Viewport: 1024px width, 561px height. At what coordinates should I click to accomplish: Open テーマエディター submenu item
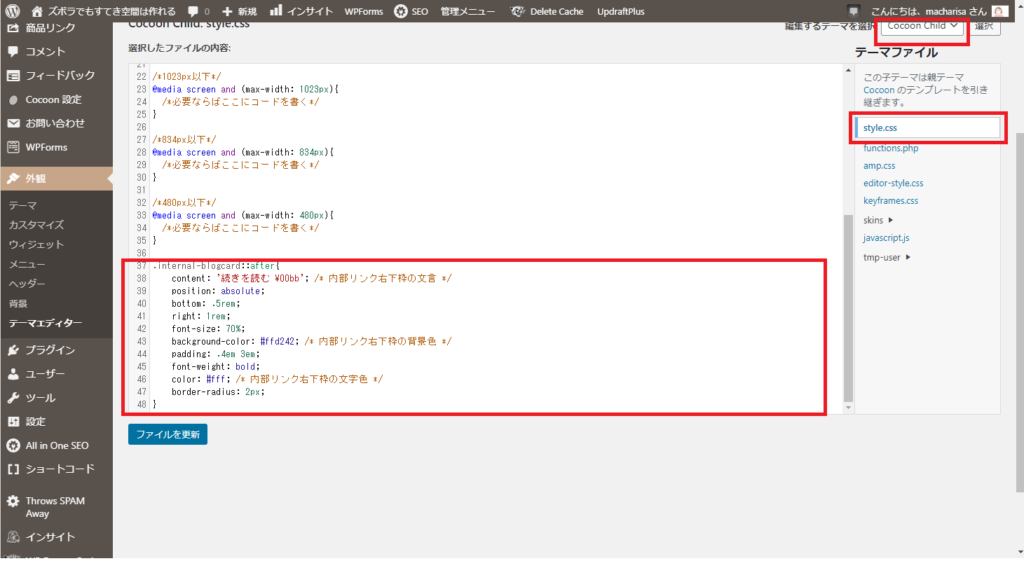45,323
